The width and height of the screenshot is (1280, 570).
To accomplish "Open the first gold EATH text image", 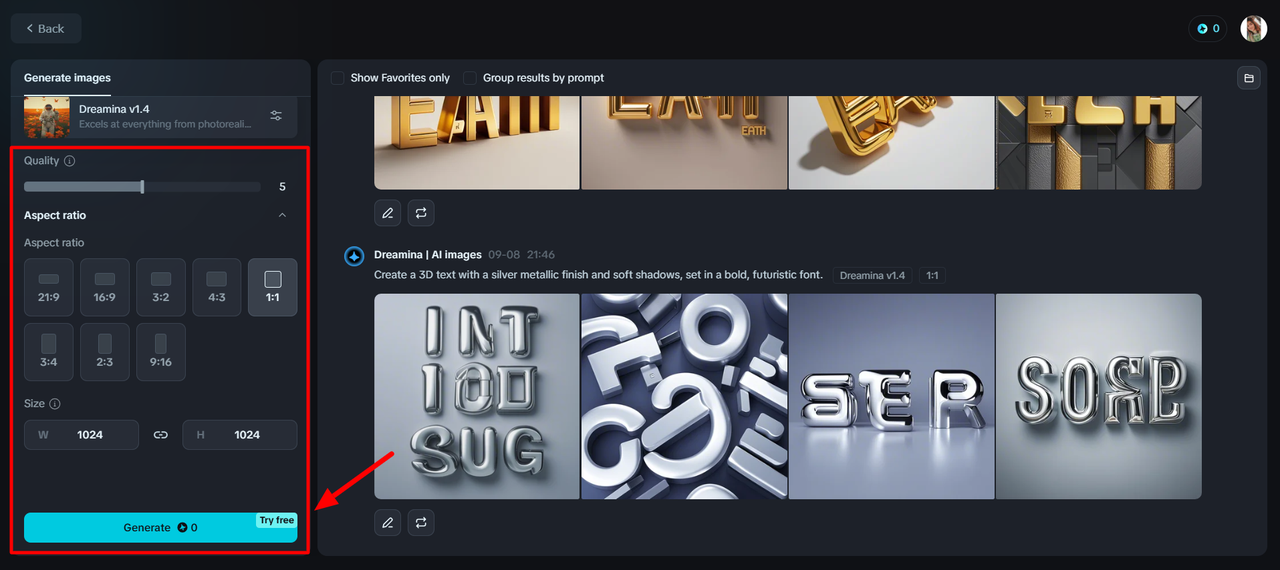I will [x=477, y=143].
